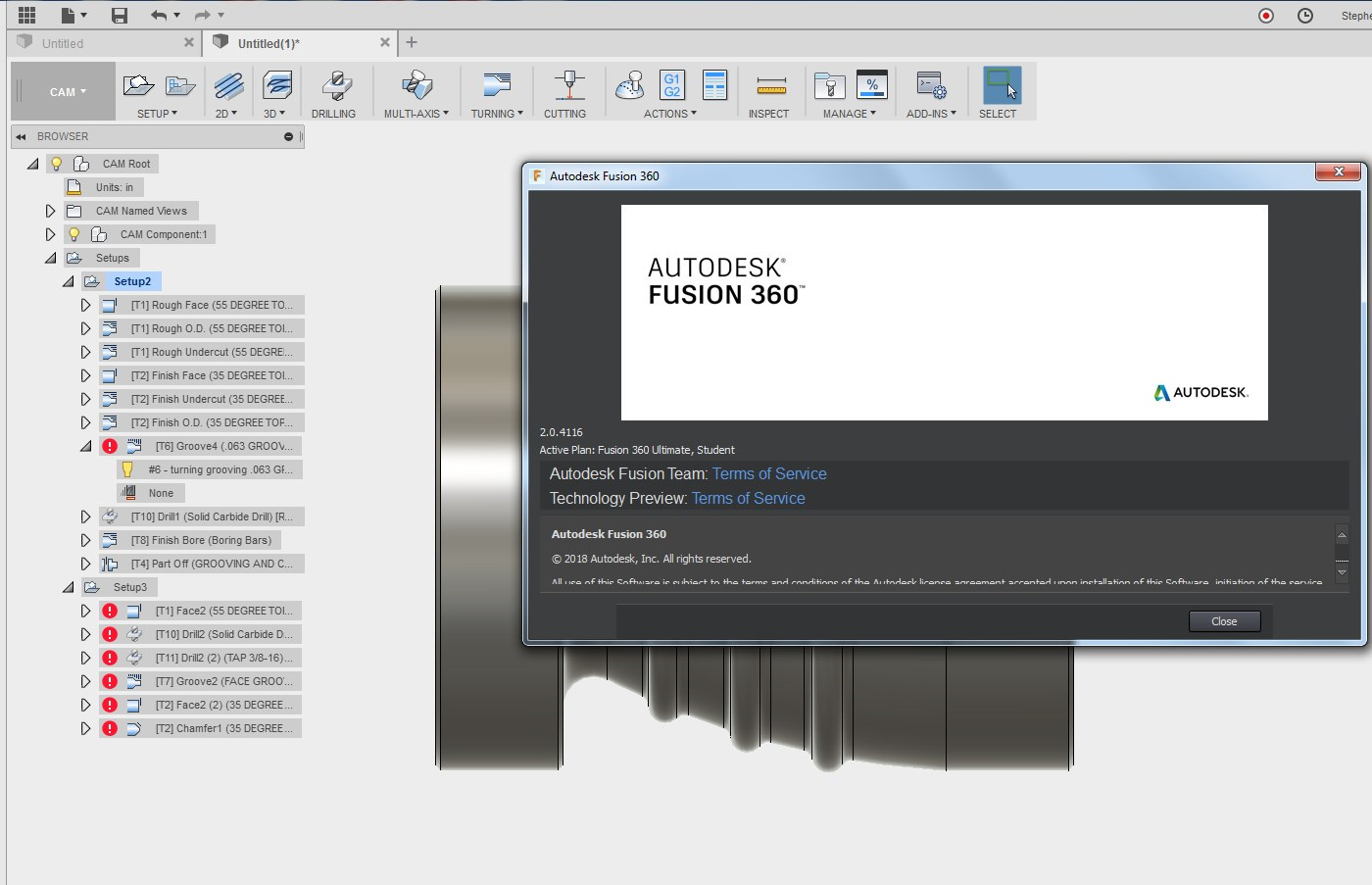The image size is (1372, 885).
Task: Collapse the Setup2 tree node
Action: tap(68, 281)
